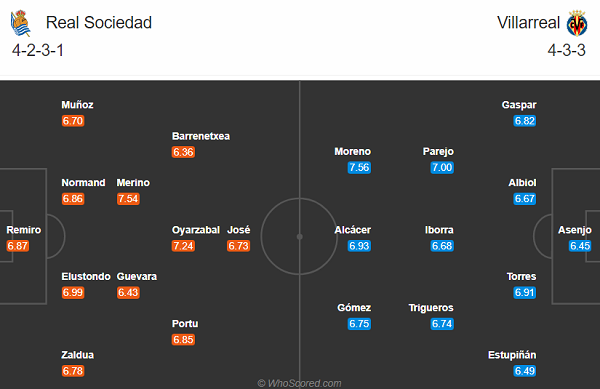Select Merino's 7.54 rating badge
This screenshot has height=389, width=600.
tap(128, 199)
